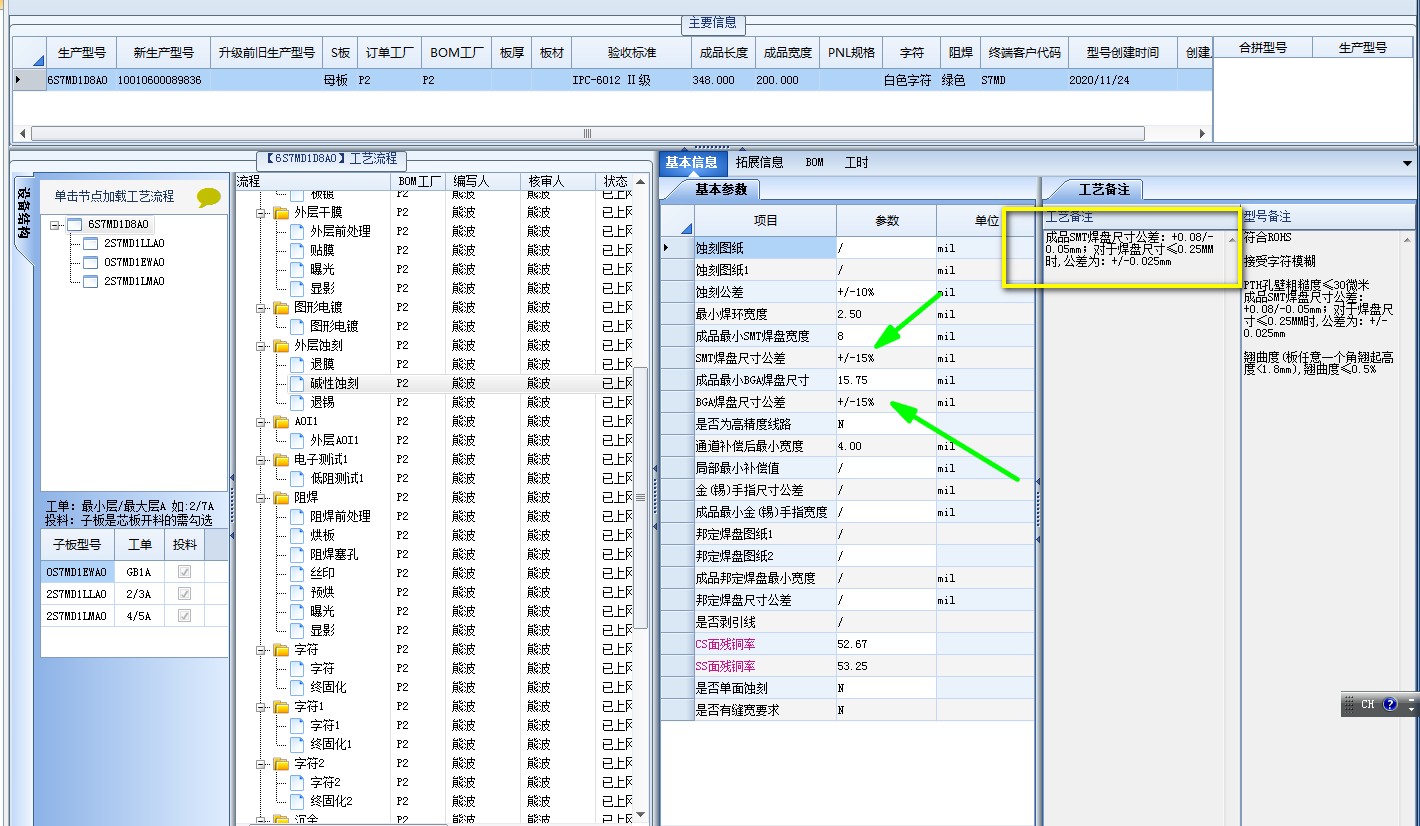The height and width of the screenshot is (826, 1420).
Task: Click the main info horizontal scrollbar
Action: click(587, 133)
